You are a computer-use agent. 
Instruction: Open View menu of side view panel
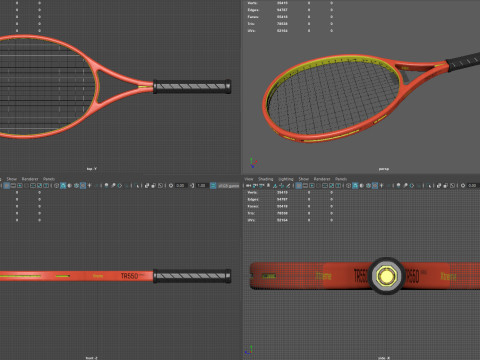(249, 179)
